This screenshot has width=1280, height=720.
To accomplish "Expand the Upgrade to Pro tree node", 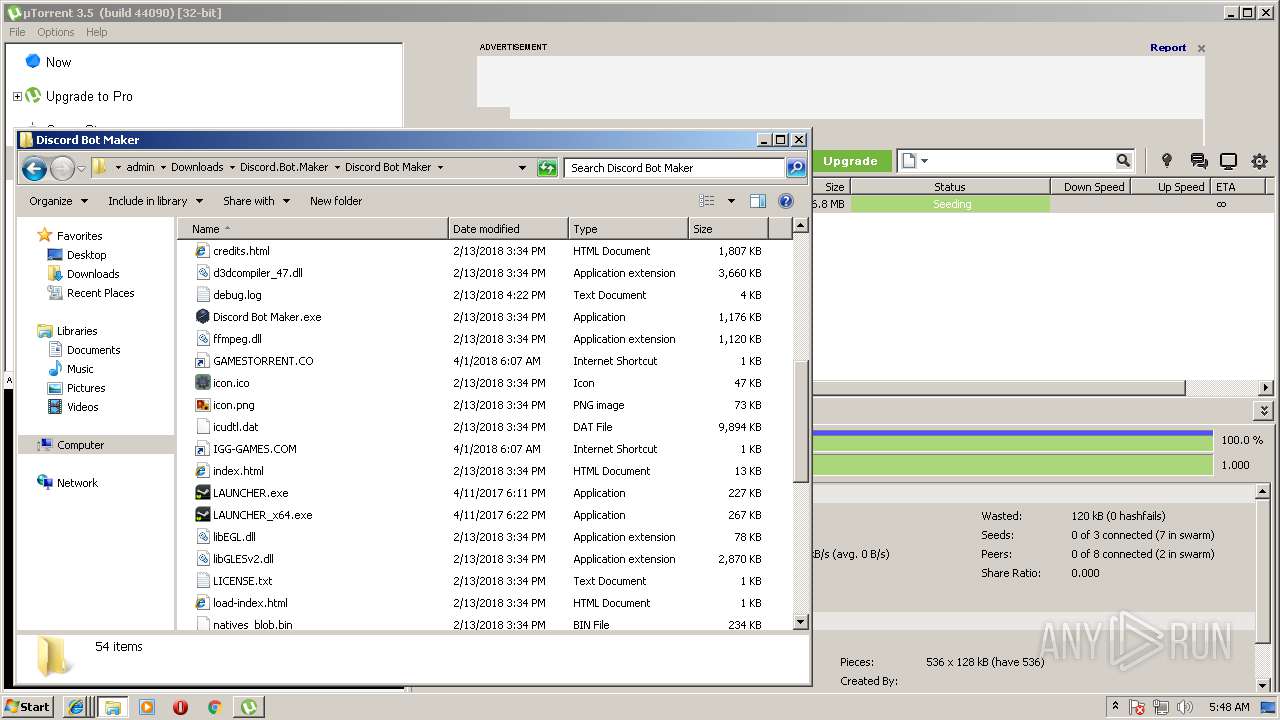I will tap(17, 97).
